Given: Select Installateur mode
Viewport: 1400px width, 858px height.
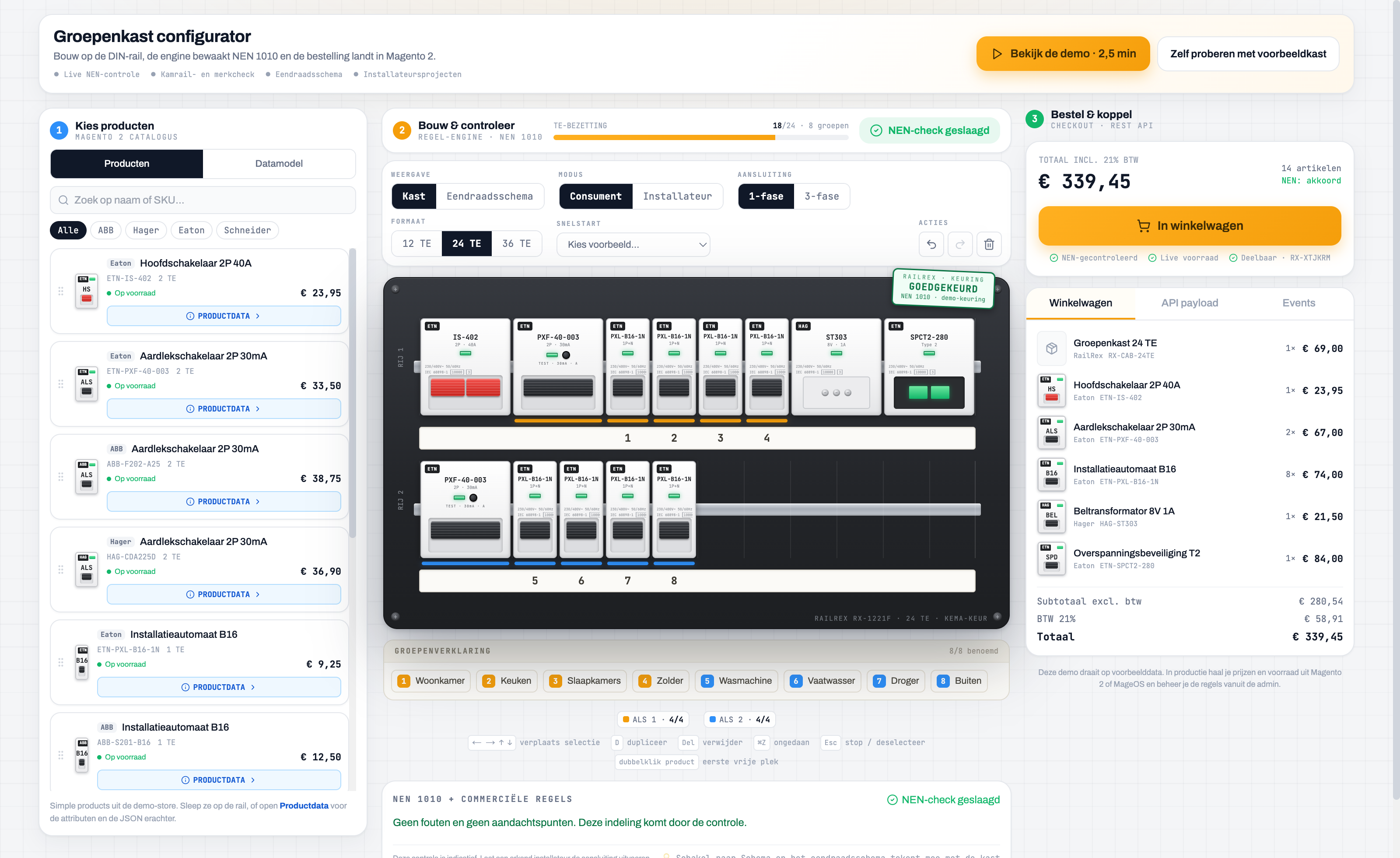Looking at the screenshot, I should point(677,196).
